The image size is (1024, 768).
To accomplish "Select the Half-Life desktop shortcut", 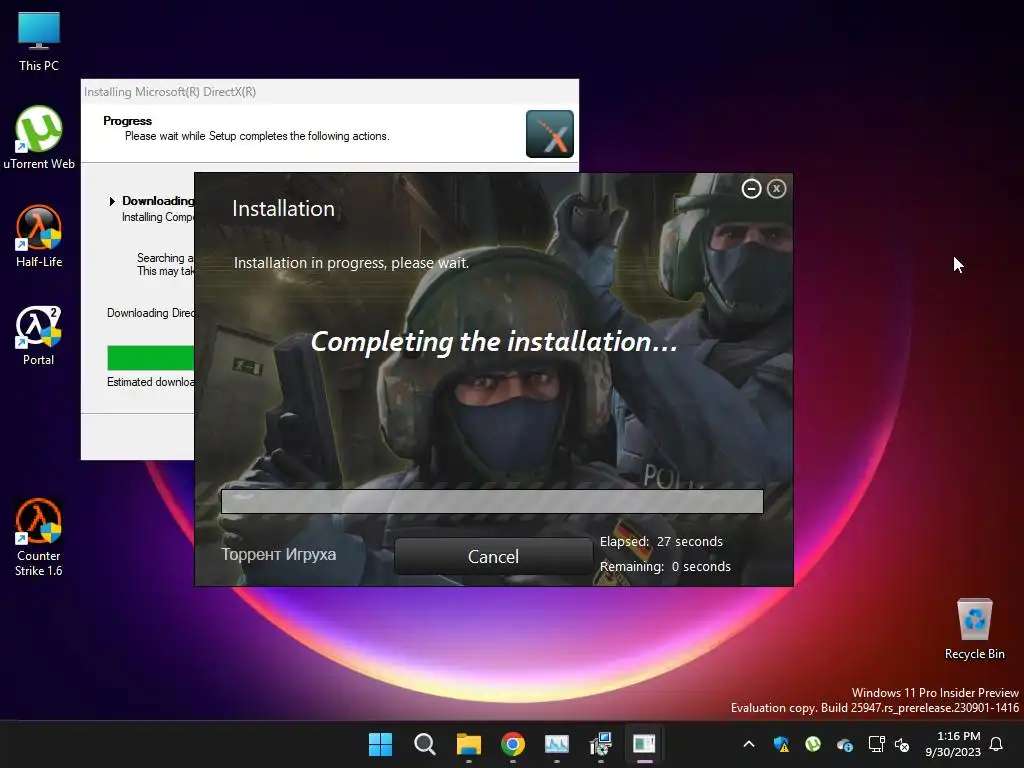I will (39, 236).
